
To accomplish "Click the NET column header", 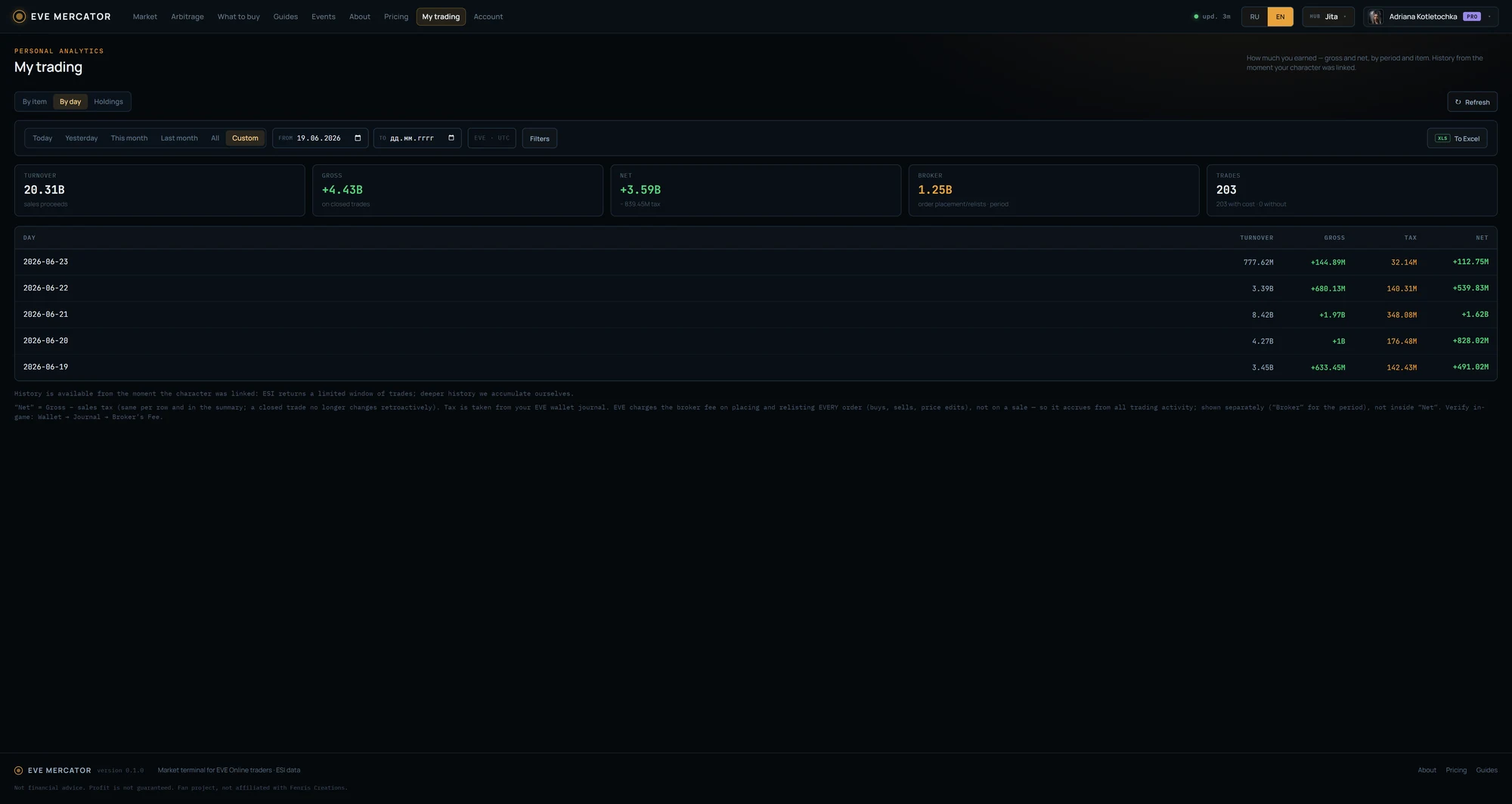I will 1482,237.
